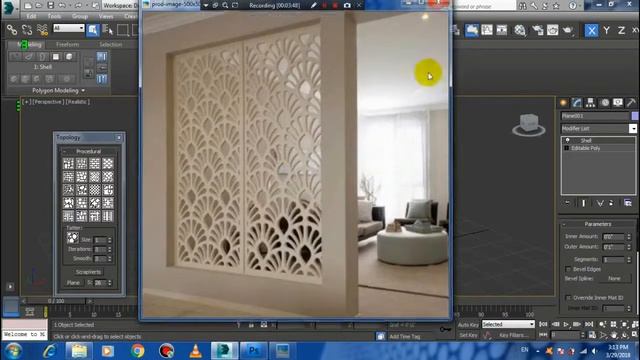Image resolution: width=640 pixels, height=360 pixels.
Task: Open the Group menu
Action: click(80, 16)
